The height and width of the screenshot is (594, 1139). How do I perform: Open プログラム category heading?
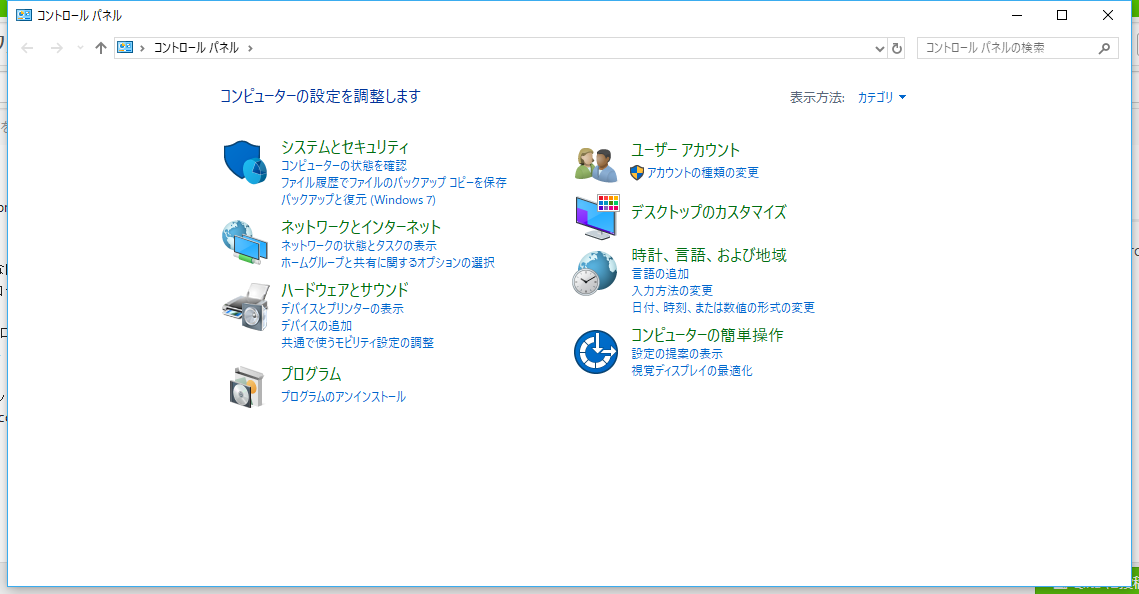(x=311, y=374)
